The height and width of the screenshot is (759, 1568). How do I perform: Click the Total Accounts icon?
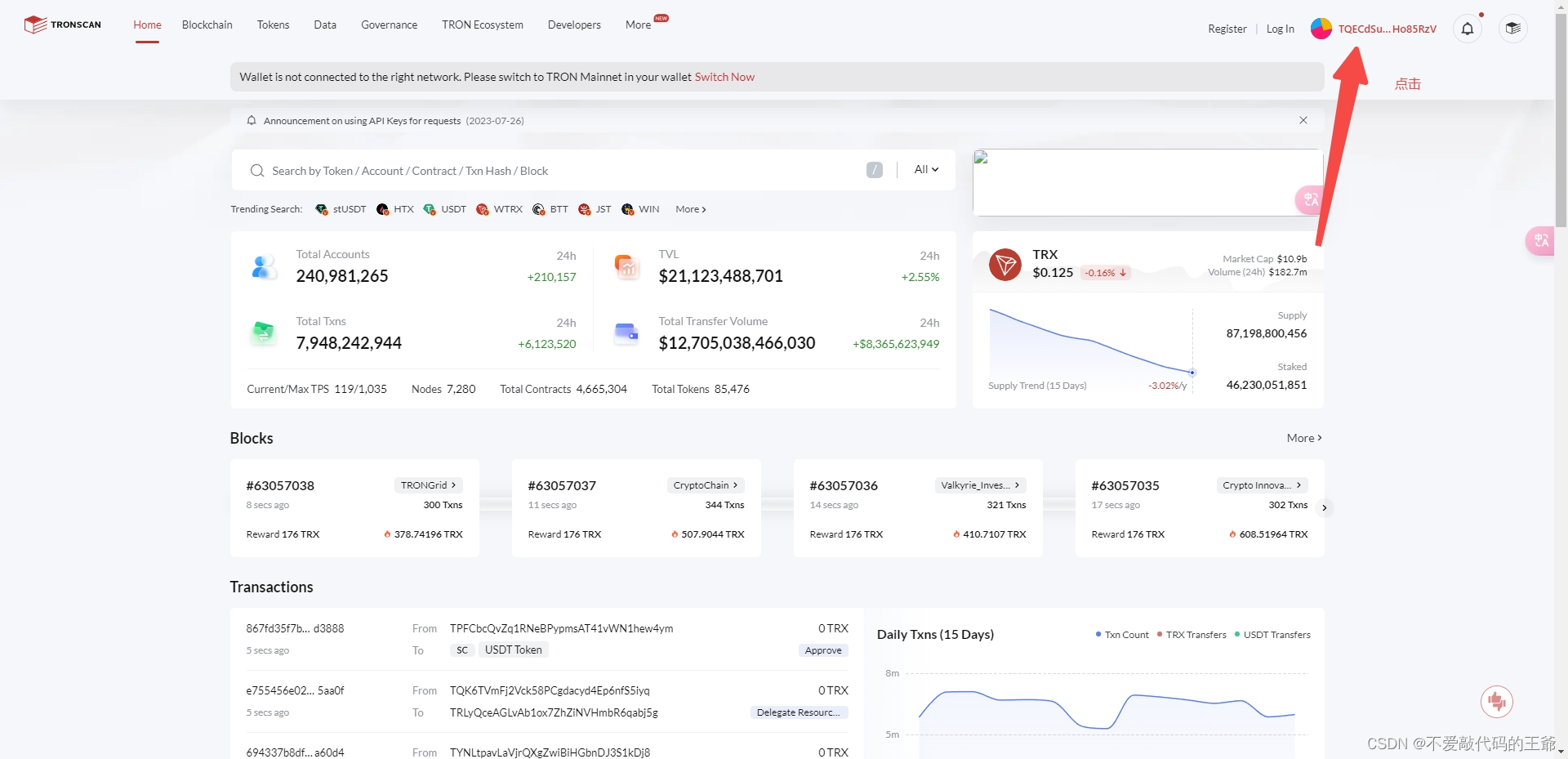pyautogui.click(x=264, y=267)
